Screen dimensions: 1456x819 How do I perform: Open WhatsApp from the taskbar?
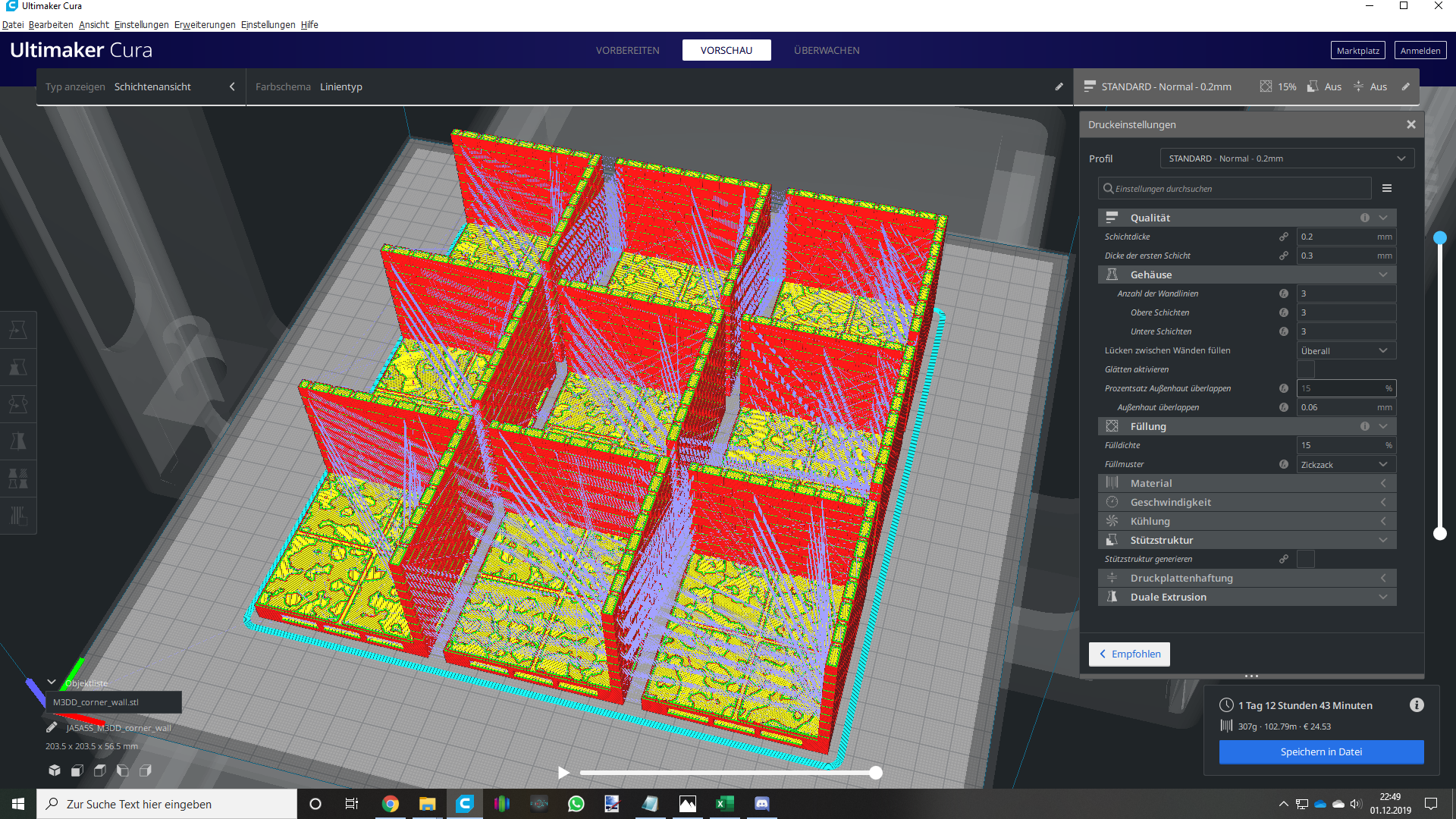(x=576, y=804)
